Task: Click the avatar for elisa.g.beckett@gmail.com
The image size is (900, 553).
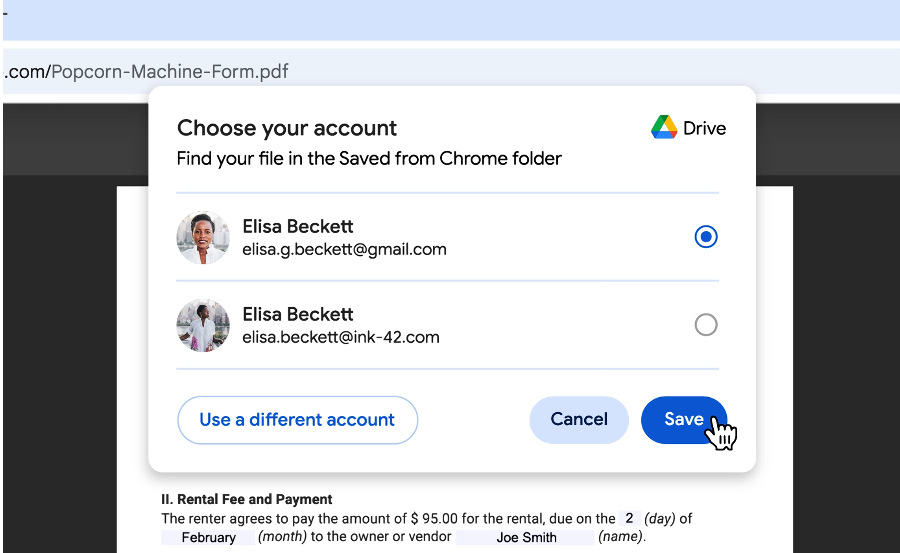Action: [x=203, y=238]
